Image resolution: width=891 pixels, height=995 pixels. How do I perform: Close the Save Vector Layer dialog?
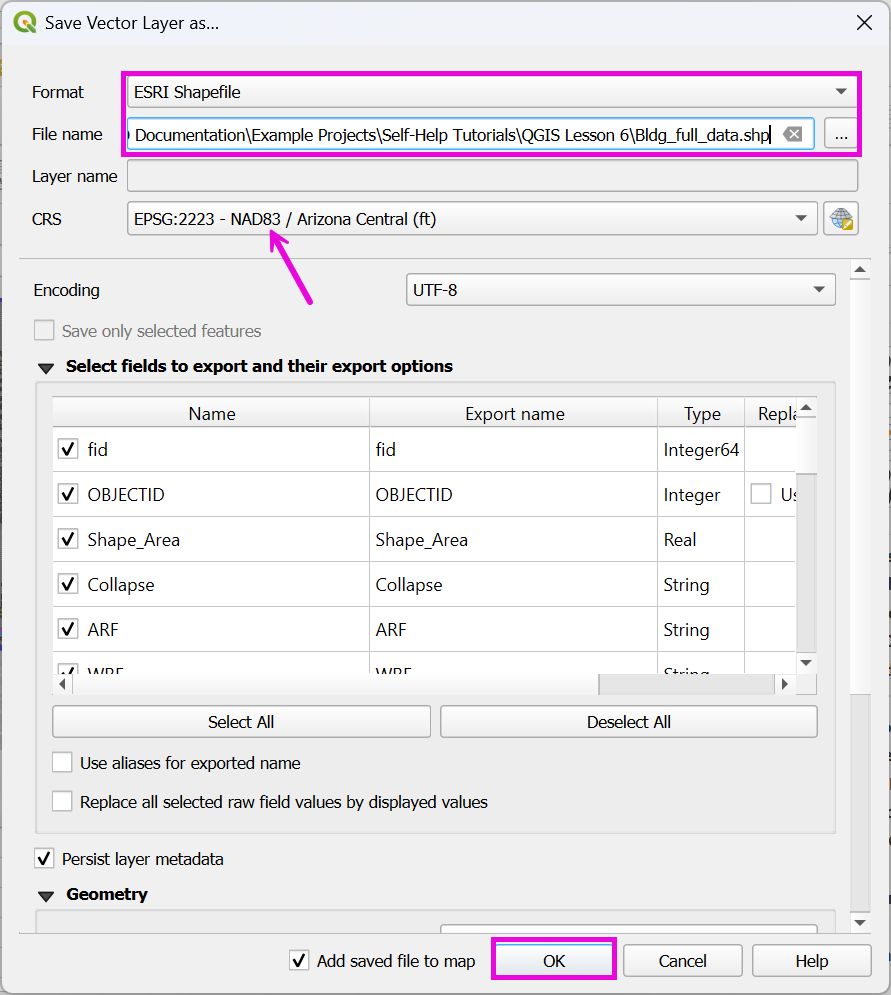pyautogui.click(x=863, y=22)
